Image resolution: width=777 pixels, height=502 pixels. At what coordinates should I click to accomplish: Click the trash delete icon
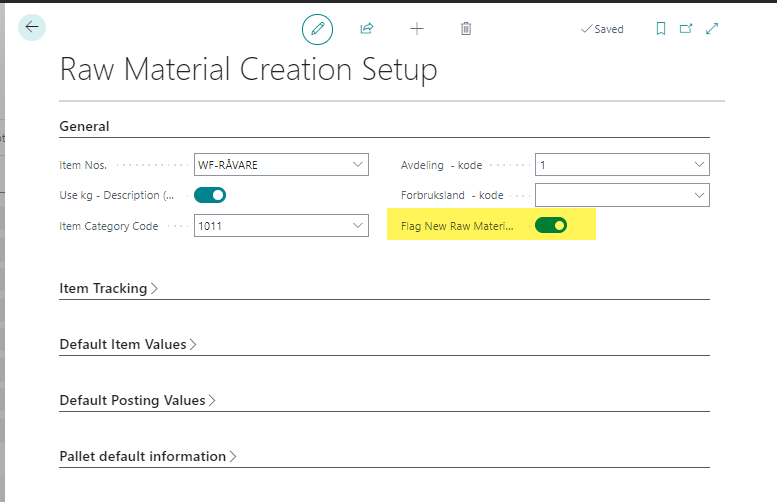click(466, 29)
